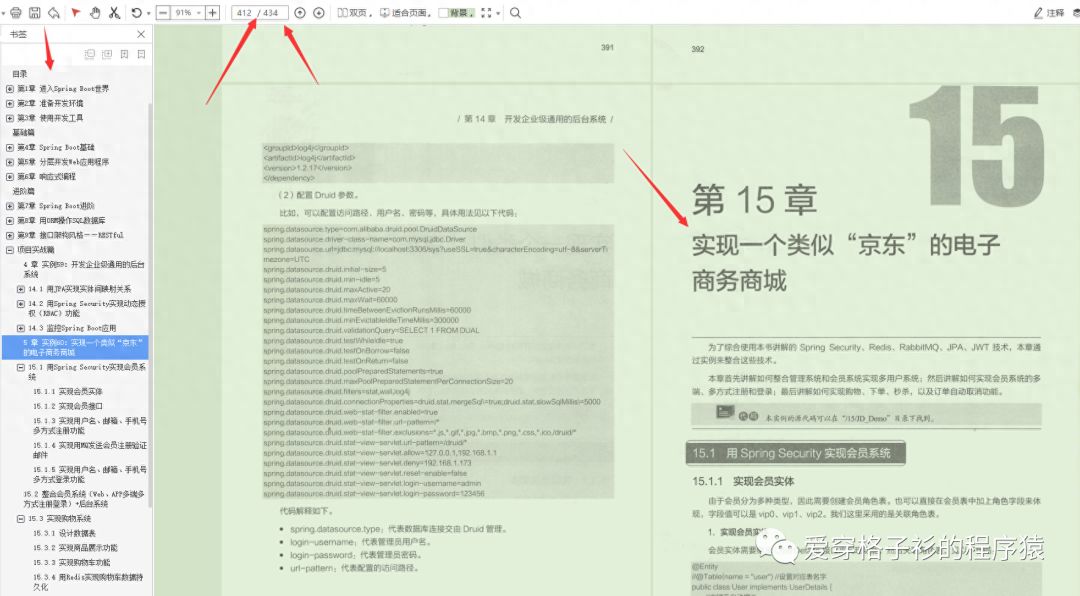Expand 第2章 准备开发环境

click(10, 103)
